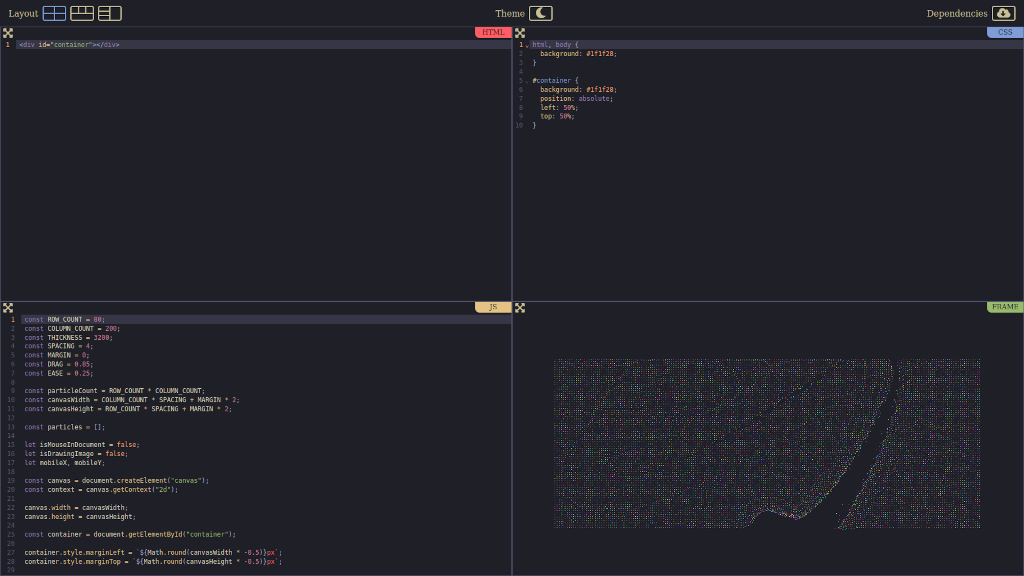This screenshot has width=1024, height=576.
Task: Click the blue CSS panel label
Action: point(1005,33)
